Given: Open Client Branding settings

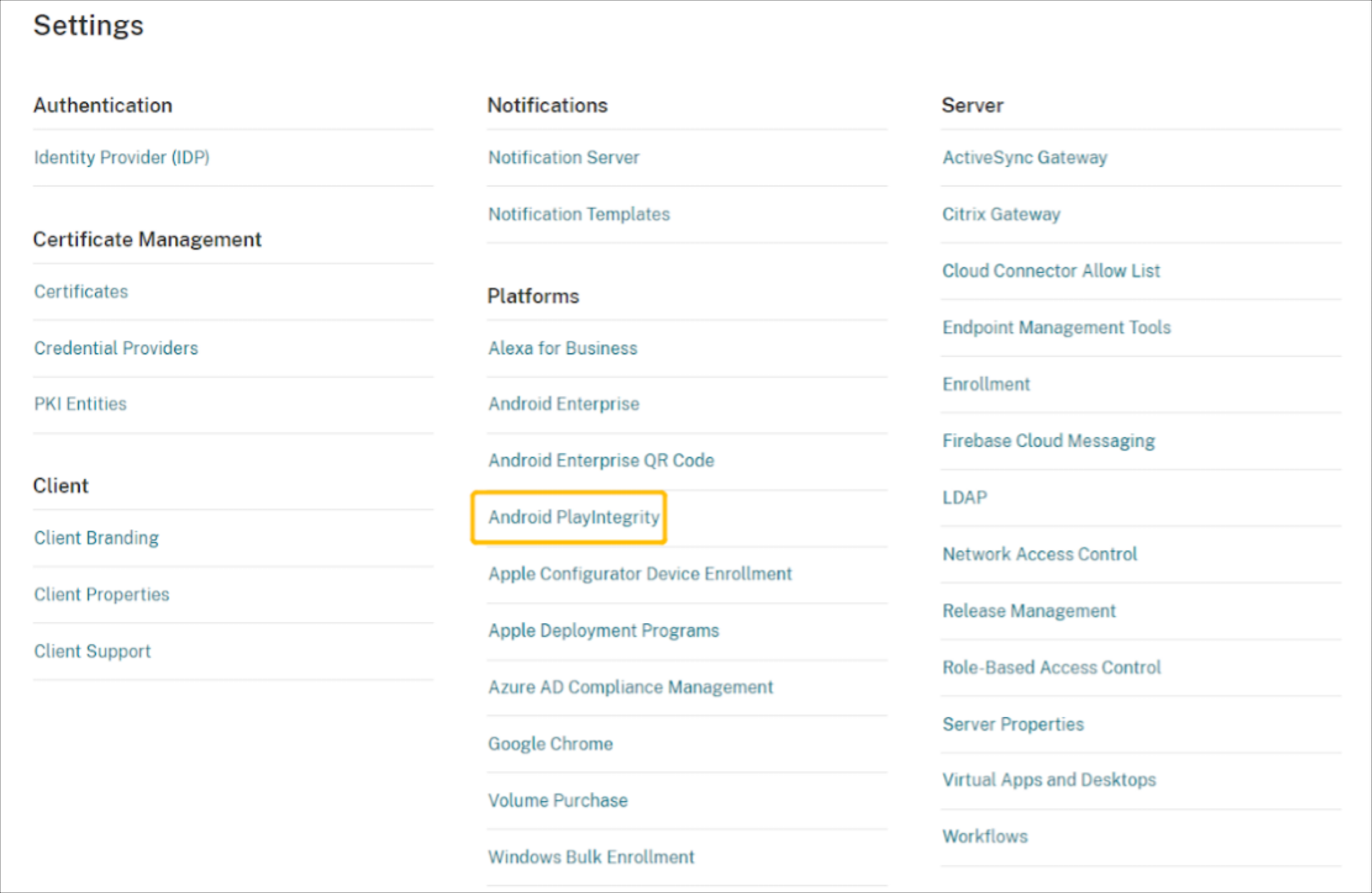Looking at the screenshot, I should (x=97, y=538).
